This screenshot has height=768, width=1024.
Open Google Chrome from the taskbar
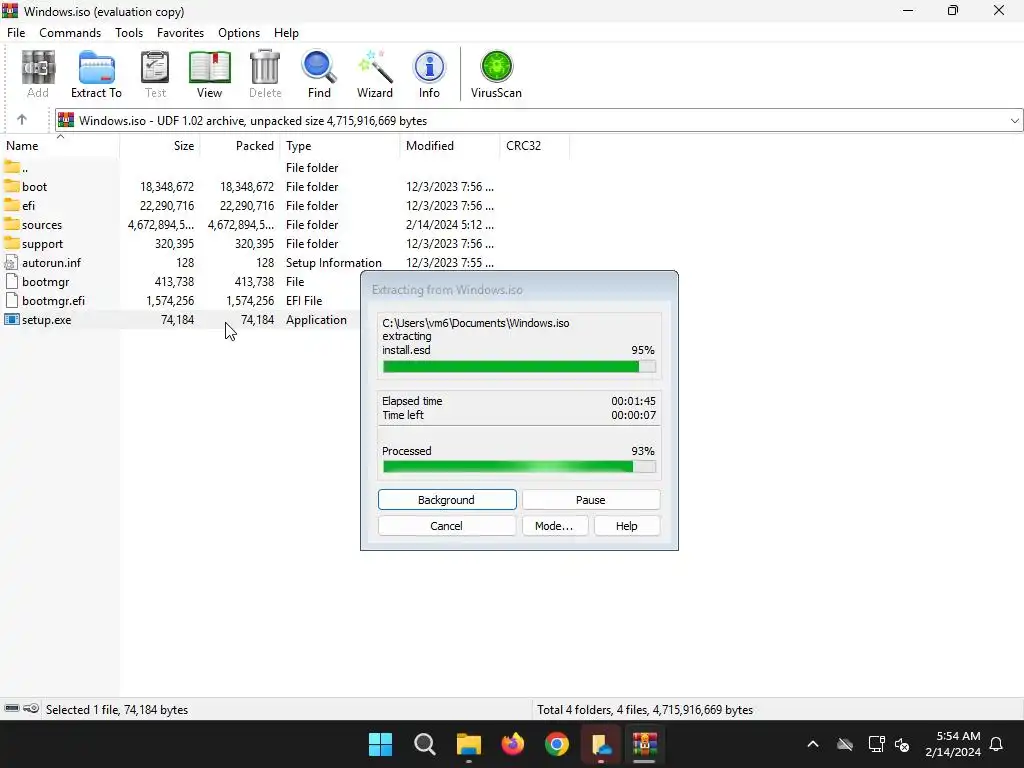(x=557, y=744)
